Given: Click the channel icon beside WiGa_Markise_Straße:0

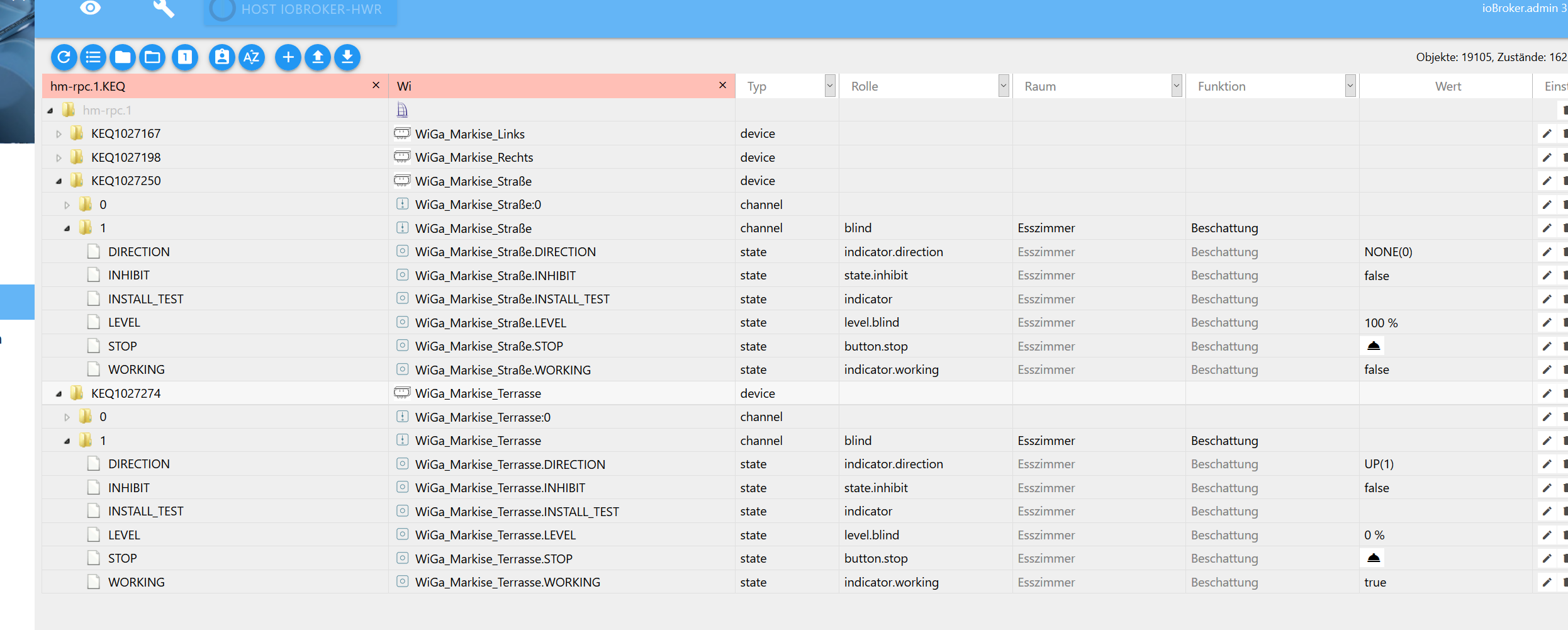Looking at the screenshot, I should click(403, 204).
